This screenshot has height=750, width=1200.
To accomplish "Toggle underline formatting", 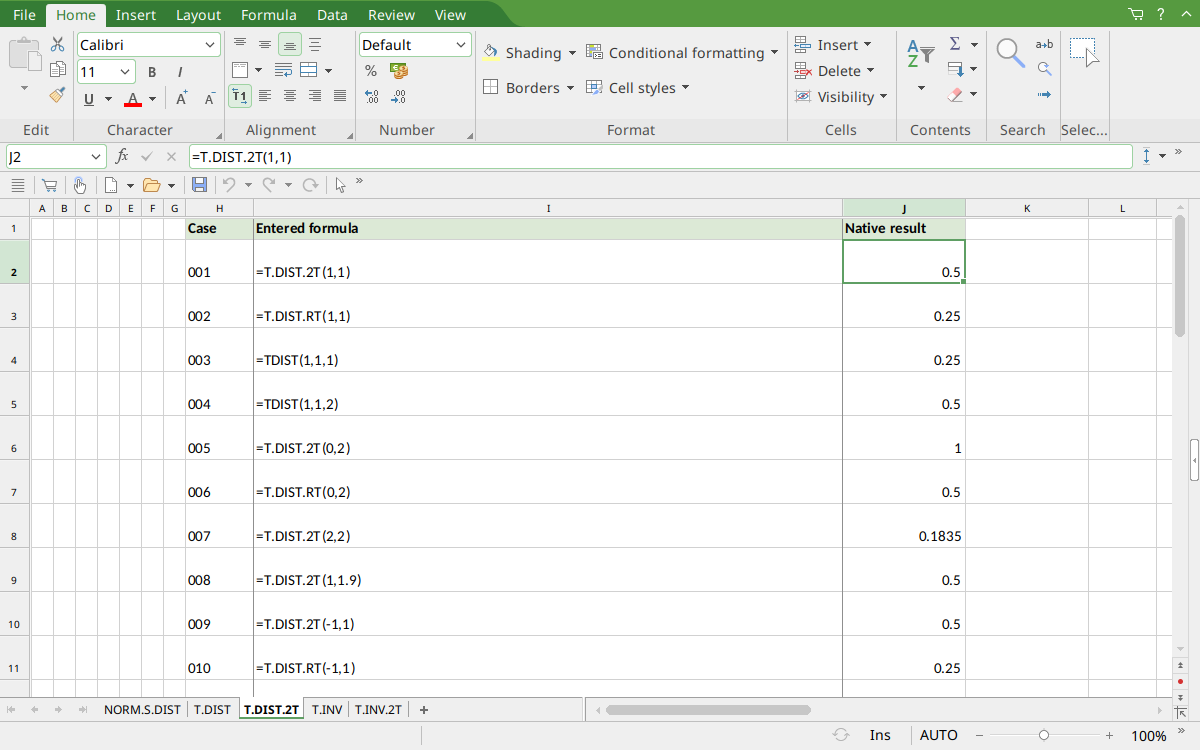I will click(x=89, y=98).
